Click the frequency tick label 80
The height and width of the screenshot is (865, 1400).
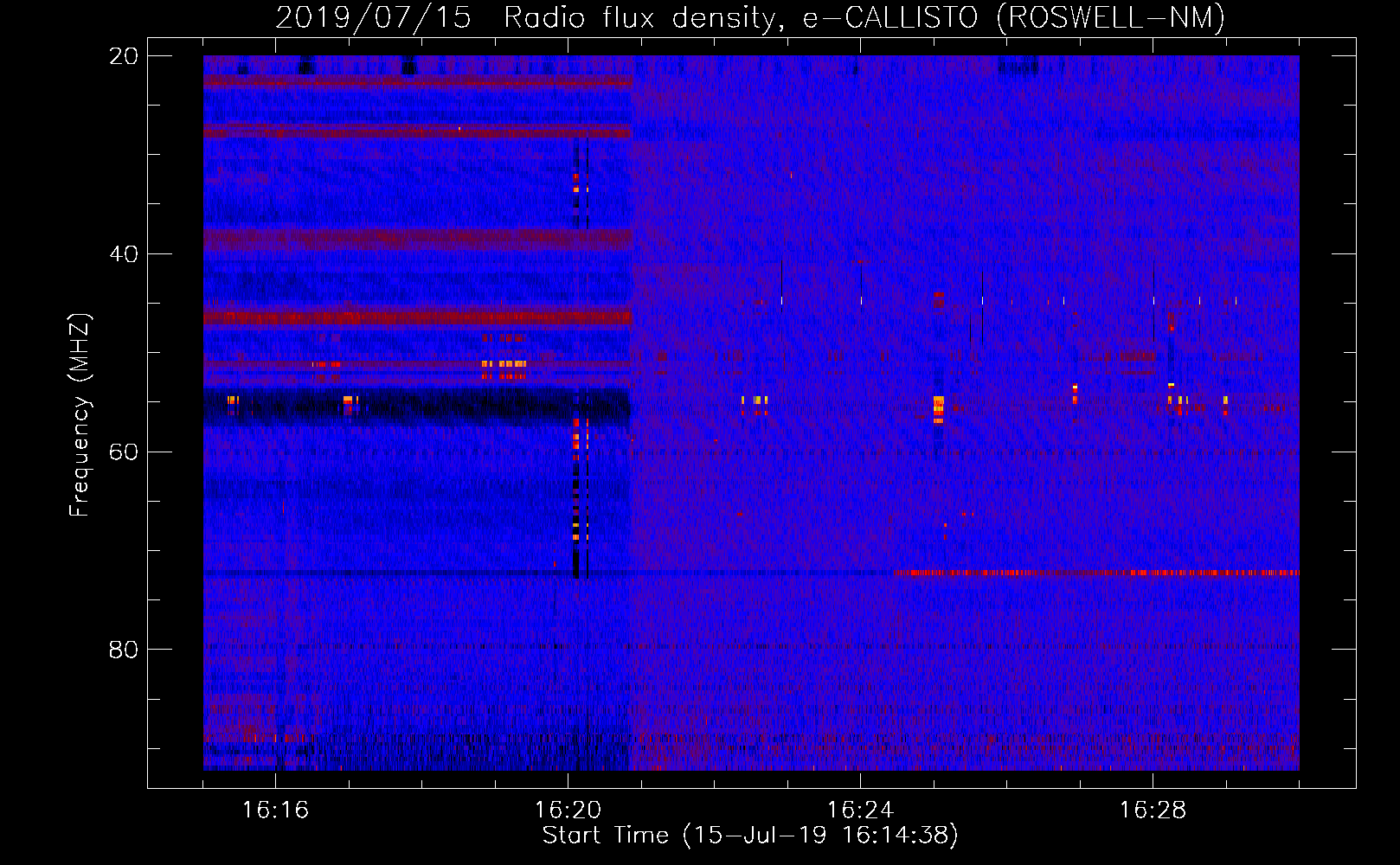tap(123, 650)
